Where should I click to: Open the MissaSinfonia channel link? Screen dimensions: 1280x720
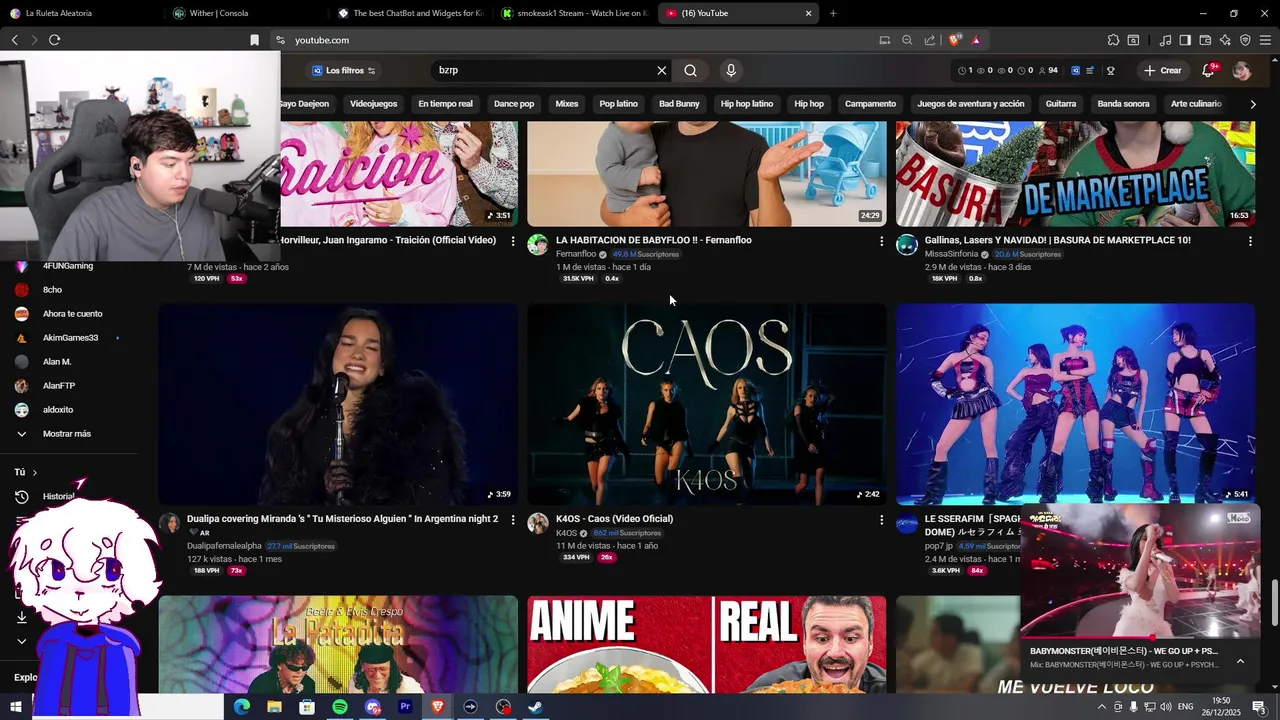click(x=951, y=254)
